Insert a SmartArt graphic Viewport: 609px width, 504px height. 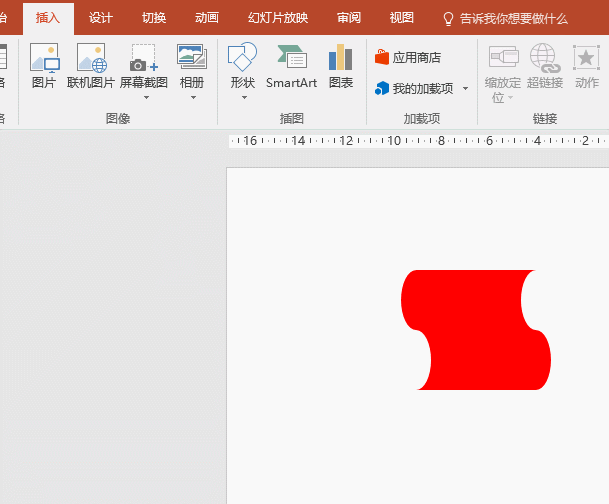coord(291,57)
